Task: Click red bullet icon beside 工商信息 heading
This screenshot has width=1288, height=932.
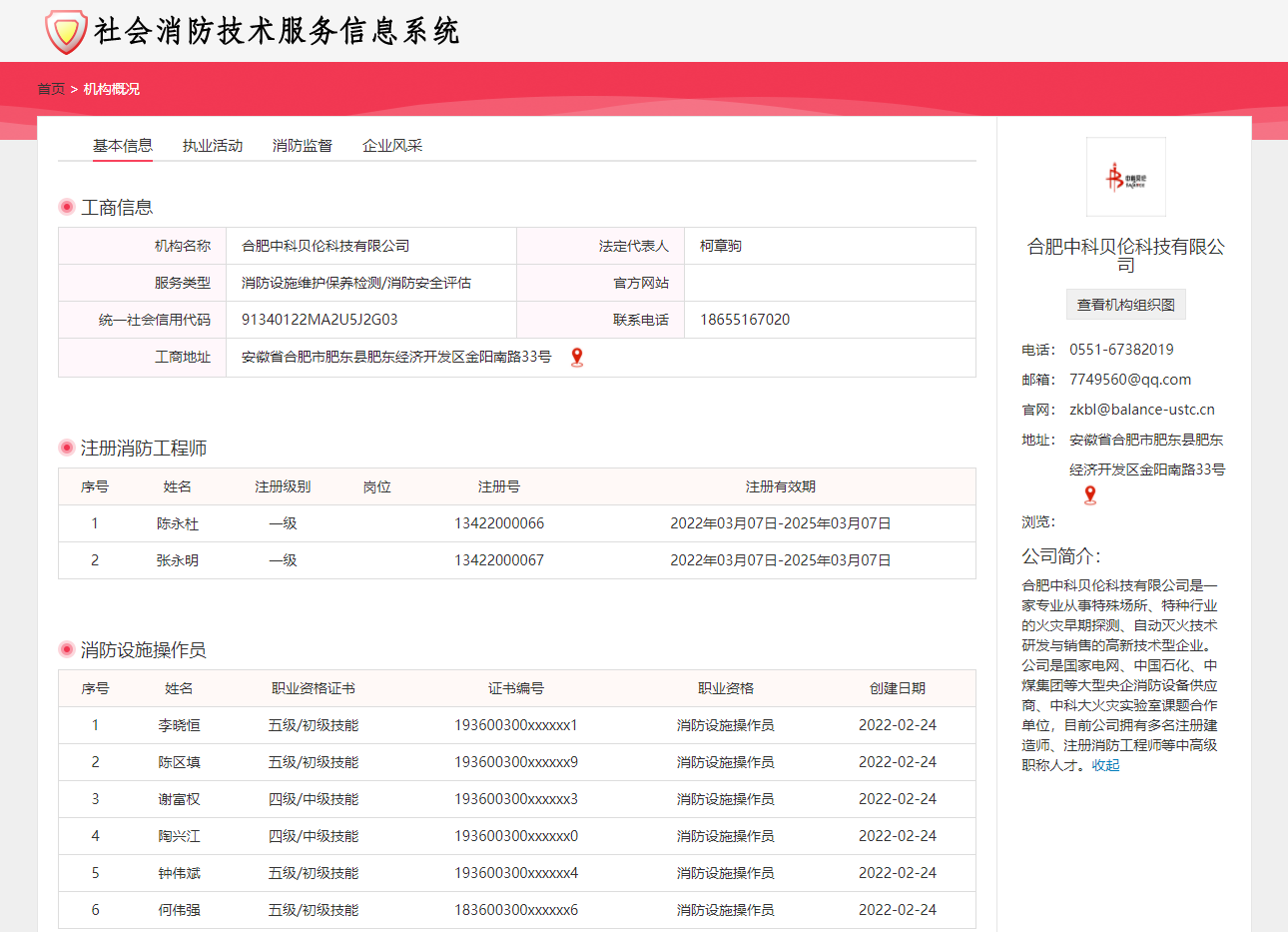Action: [67, 207]
